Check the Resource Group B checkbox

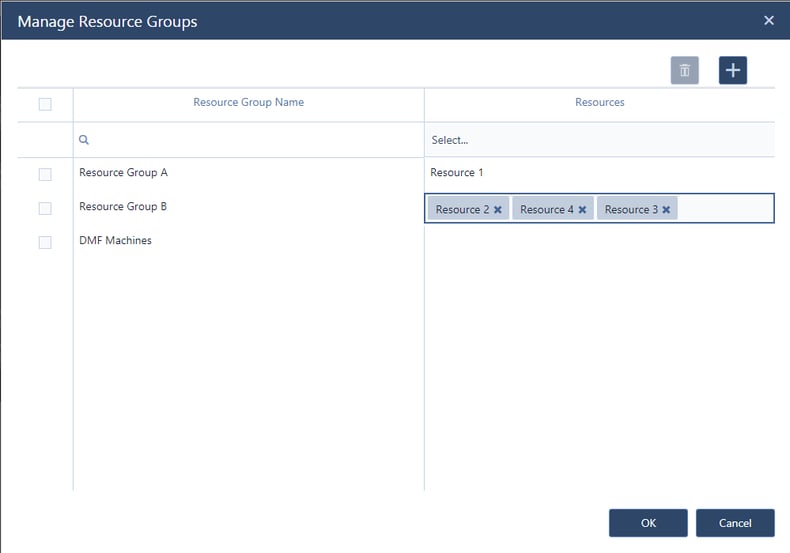point(45,209)
